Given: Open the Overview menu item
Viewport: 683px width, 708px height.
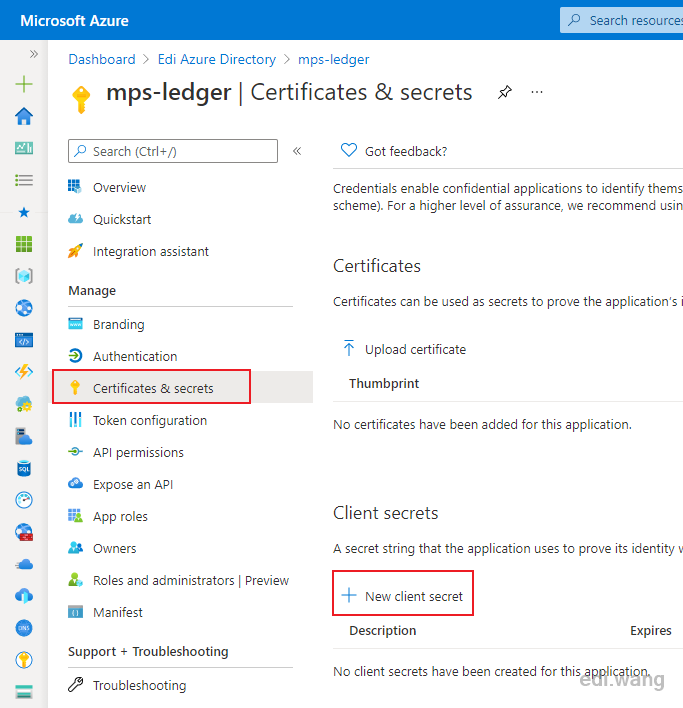Looking at the screenshot, I should pyautogui.click(x=119, y=187).
